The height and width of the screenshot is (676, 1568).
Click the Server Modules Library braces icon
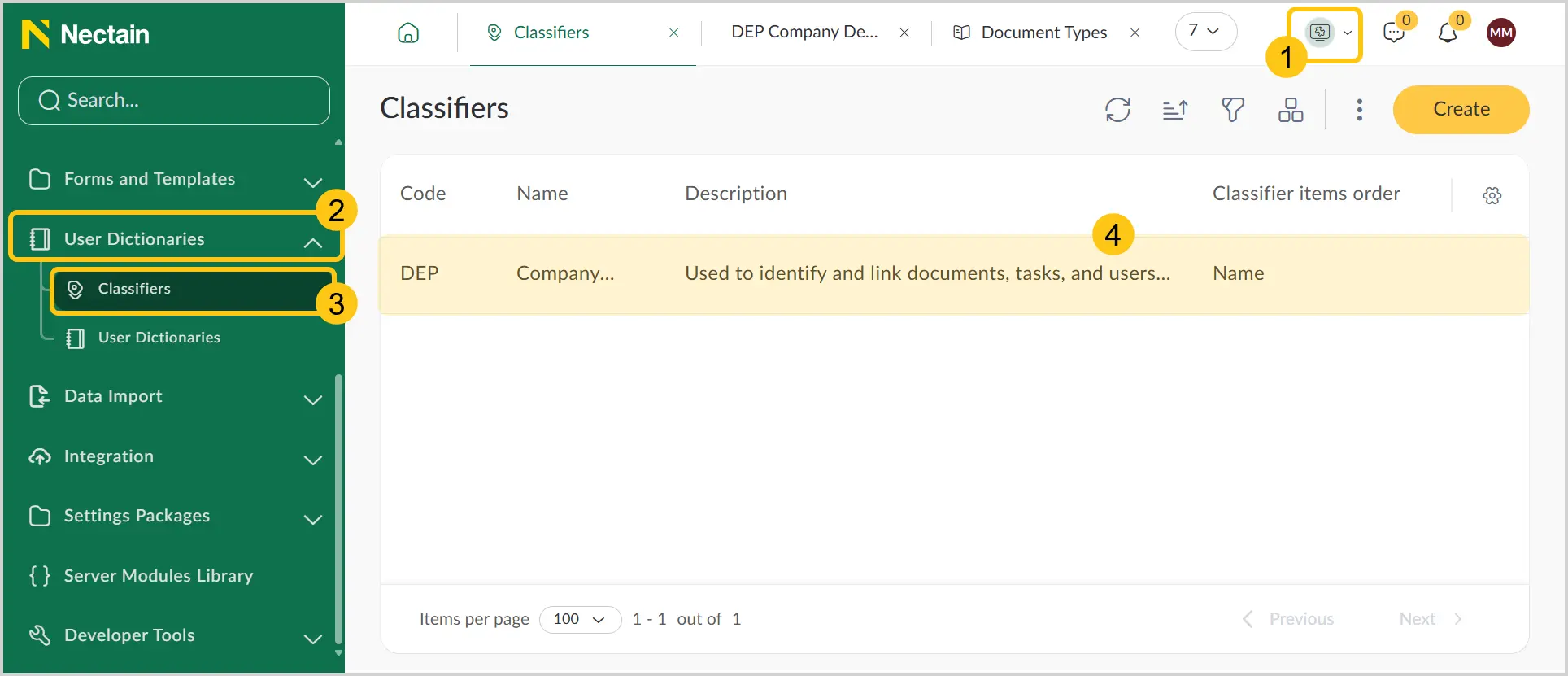click(x=39, y=576)
